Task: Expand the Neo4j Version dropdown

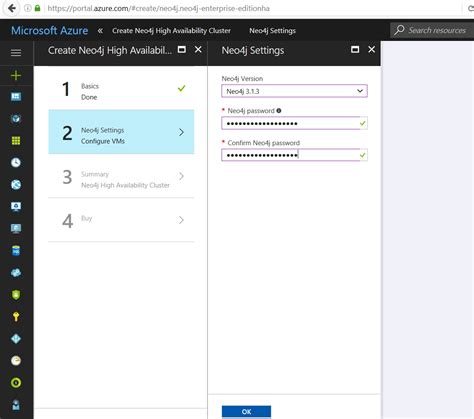Action: click(x=294, y=91)
